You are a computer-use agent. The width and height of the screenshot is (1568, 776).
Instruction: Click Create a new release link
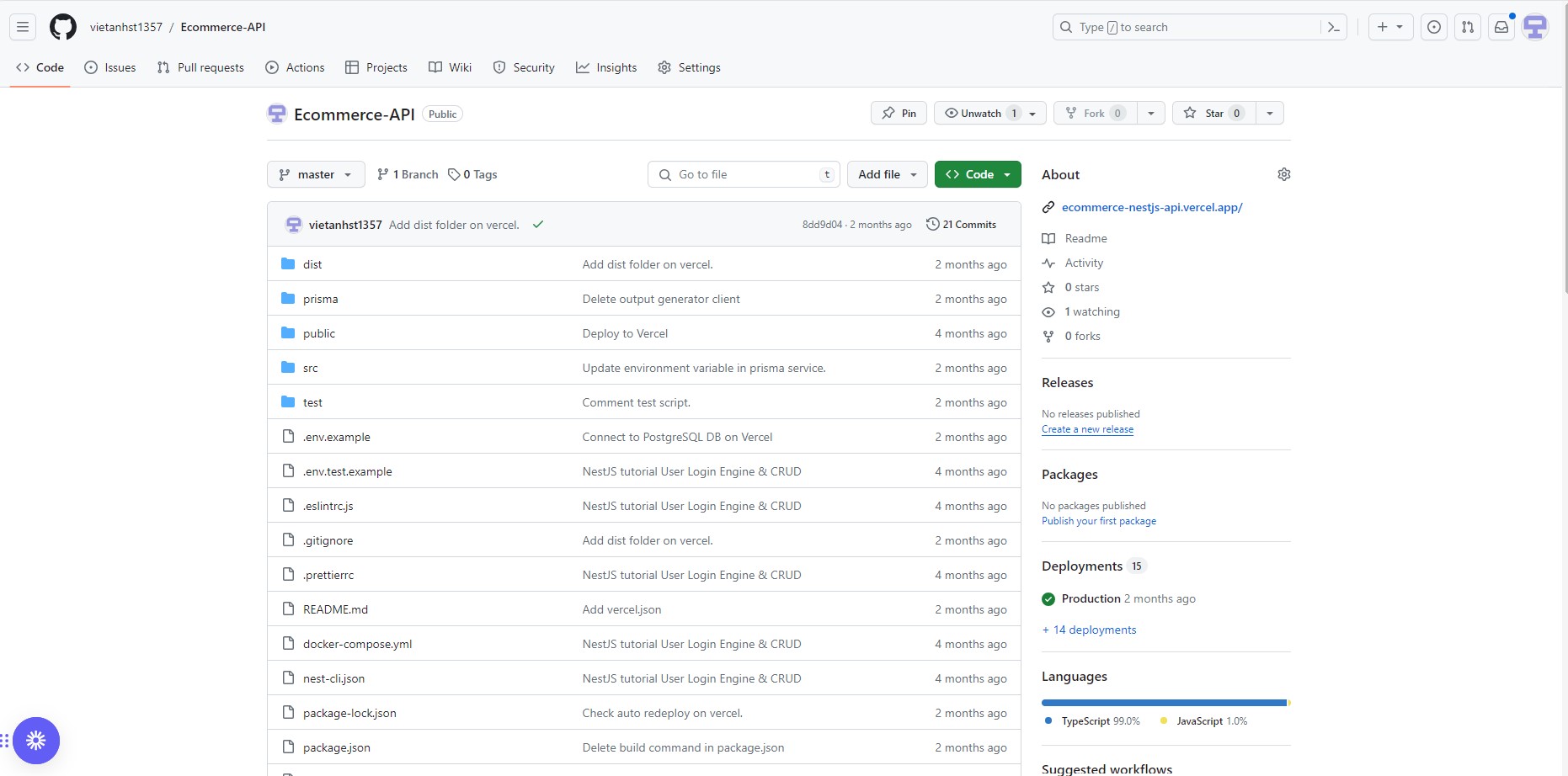(1087, 429)
